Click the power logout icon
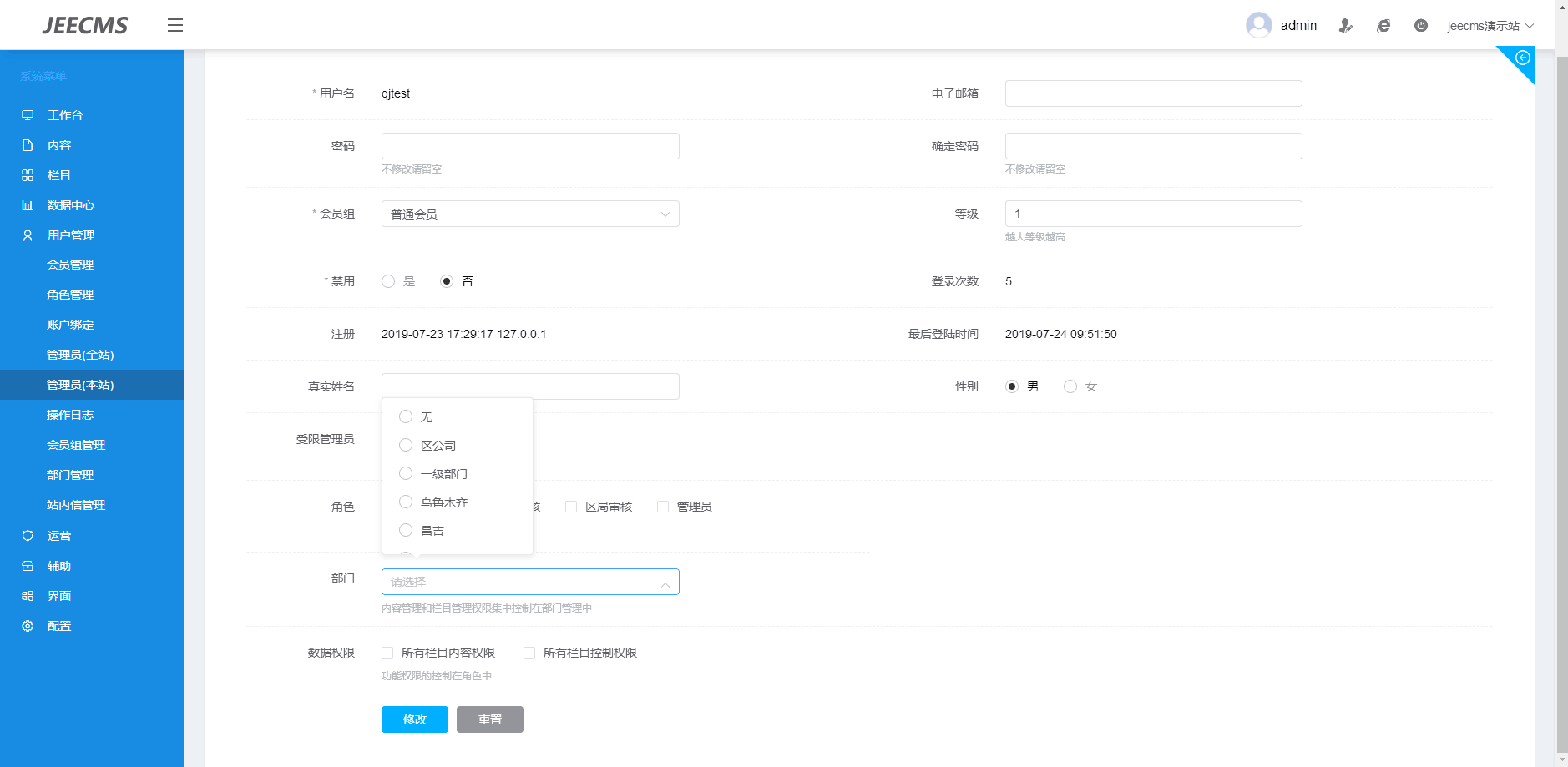1568x767 pixels. pyautogui.click(x=1421, y=26)
